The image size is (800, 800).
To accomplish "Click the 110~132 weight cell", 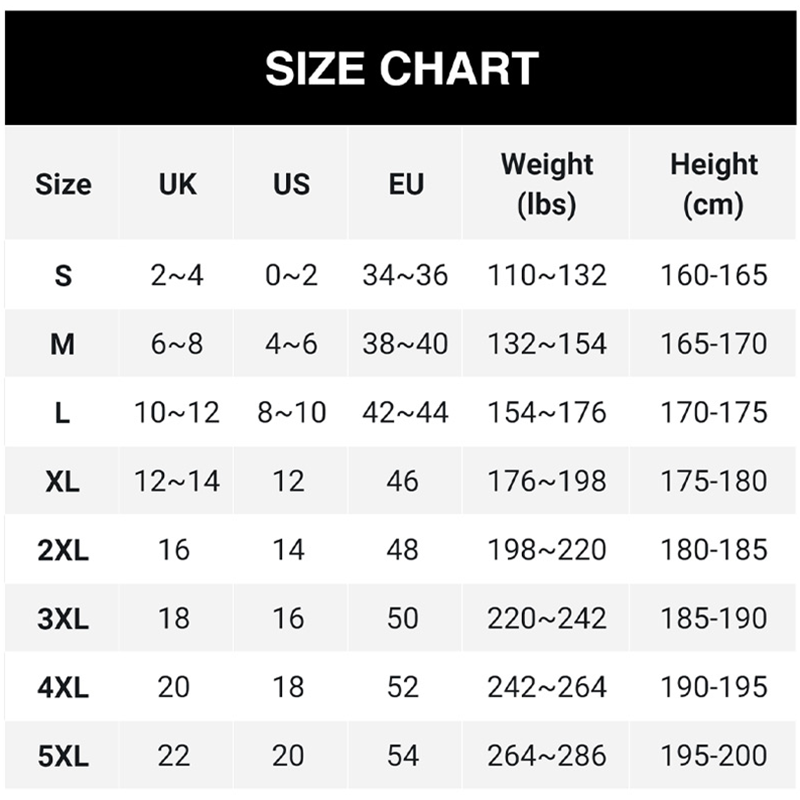I will coord(547,275).
